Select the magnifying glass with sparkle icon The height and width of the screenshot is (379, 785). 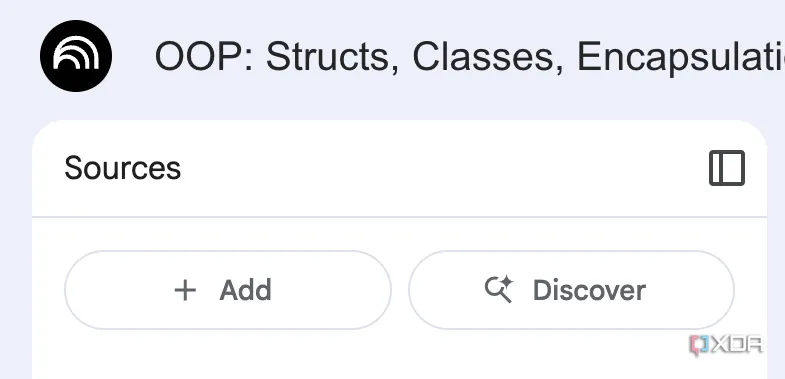click(x=499, y=289)
